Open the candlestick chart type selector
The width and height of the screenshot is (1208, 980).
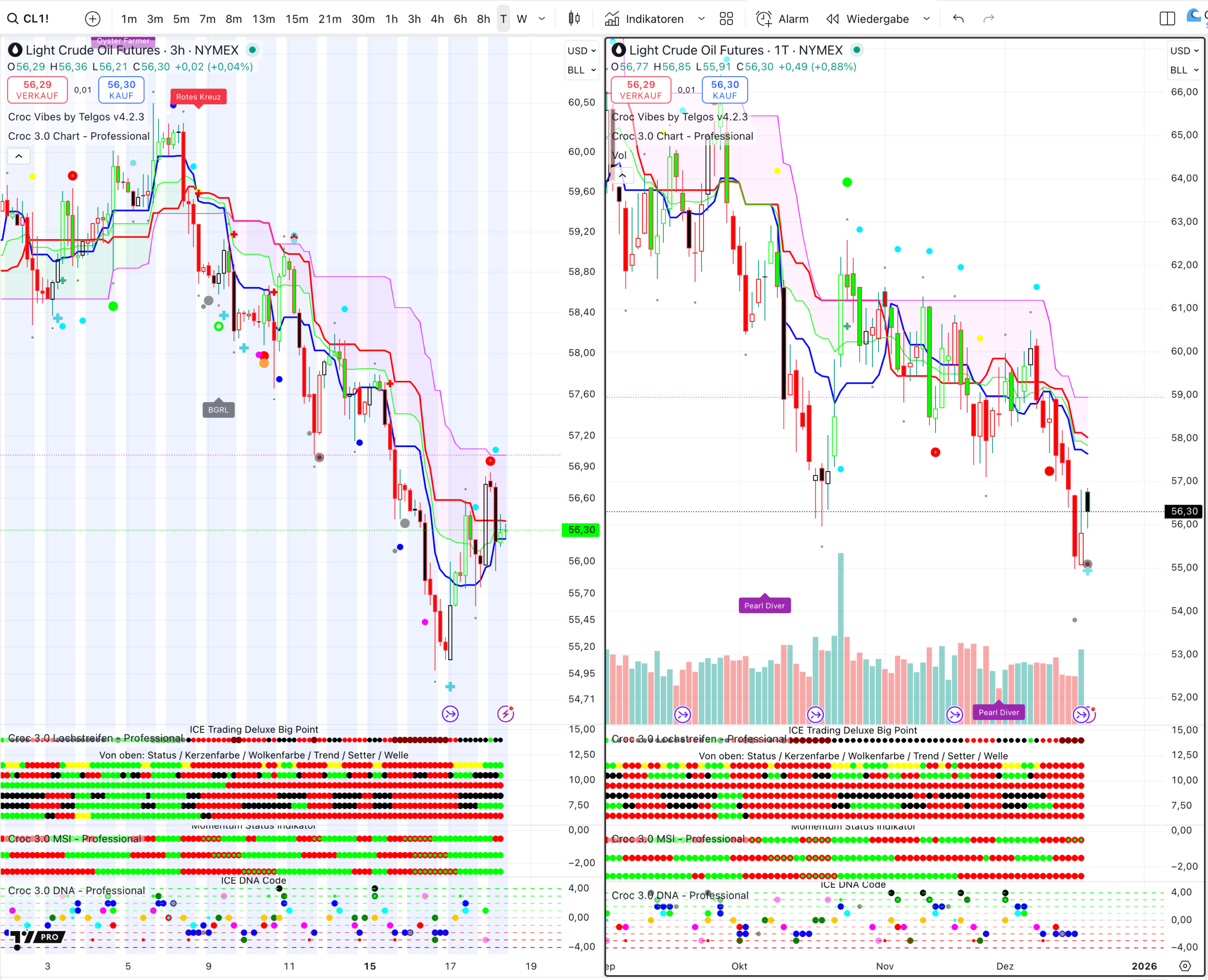(574, 19)
